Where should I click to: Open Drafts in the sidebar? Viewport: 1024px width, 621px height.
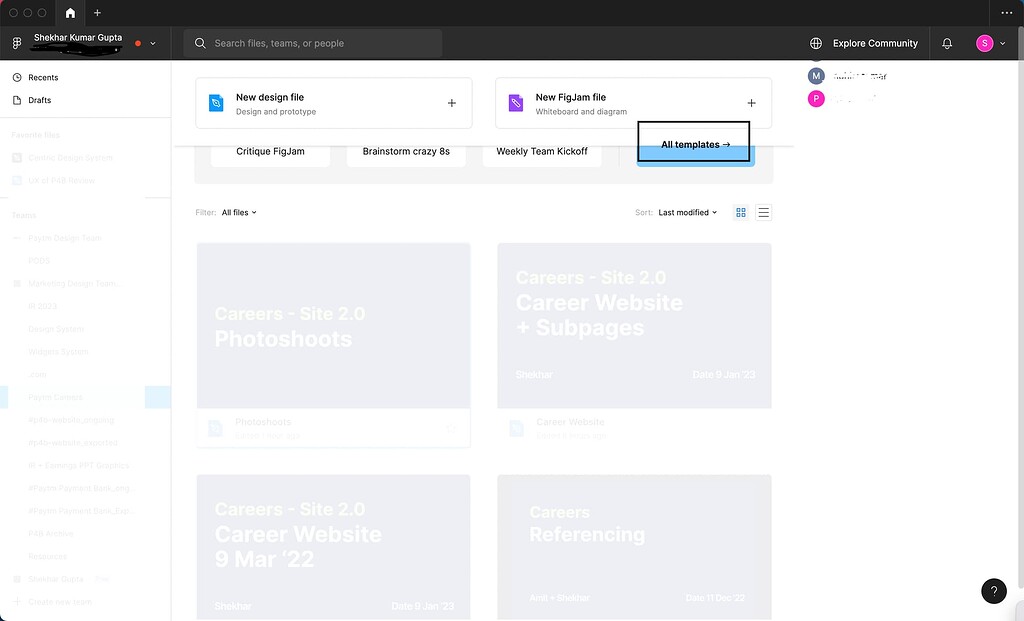(40, 100)
